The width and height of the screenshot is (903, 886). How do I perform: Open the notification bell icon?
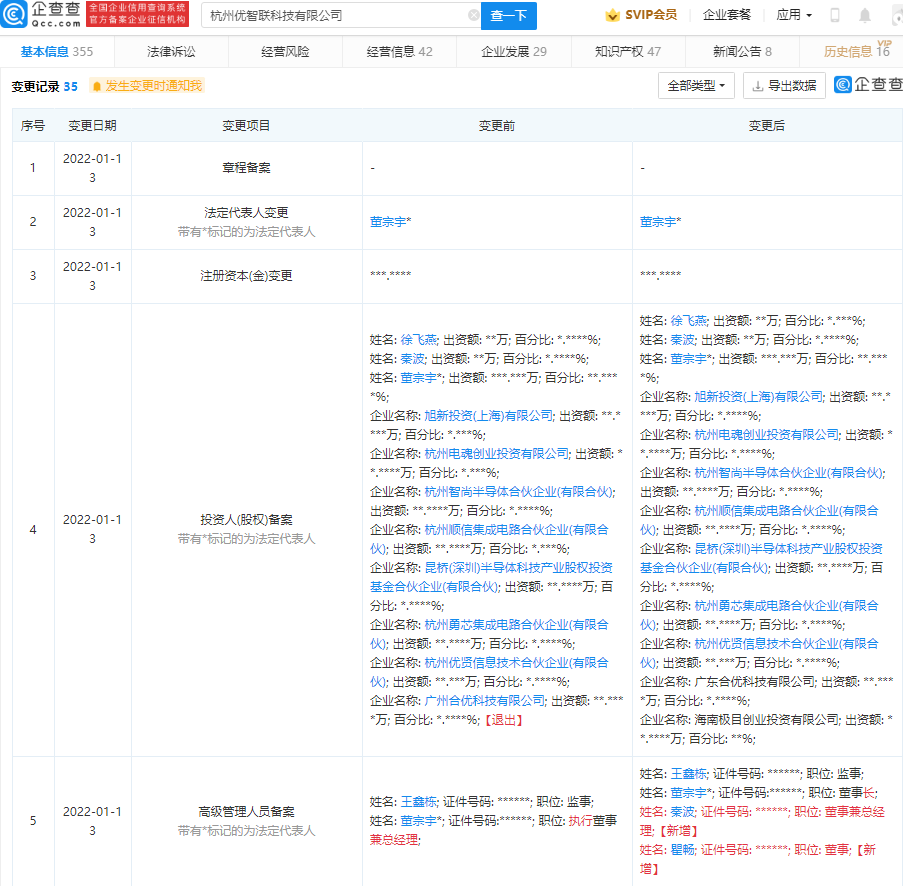pos(864,16)
